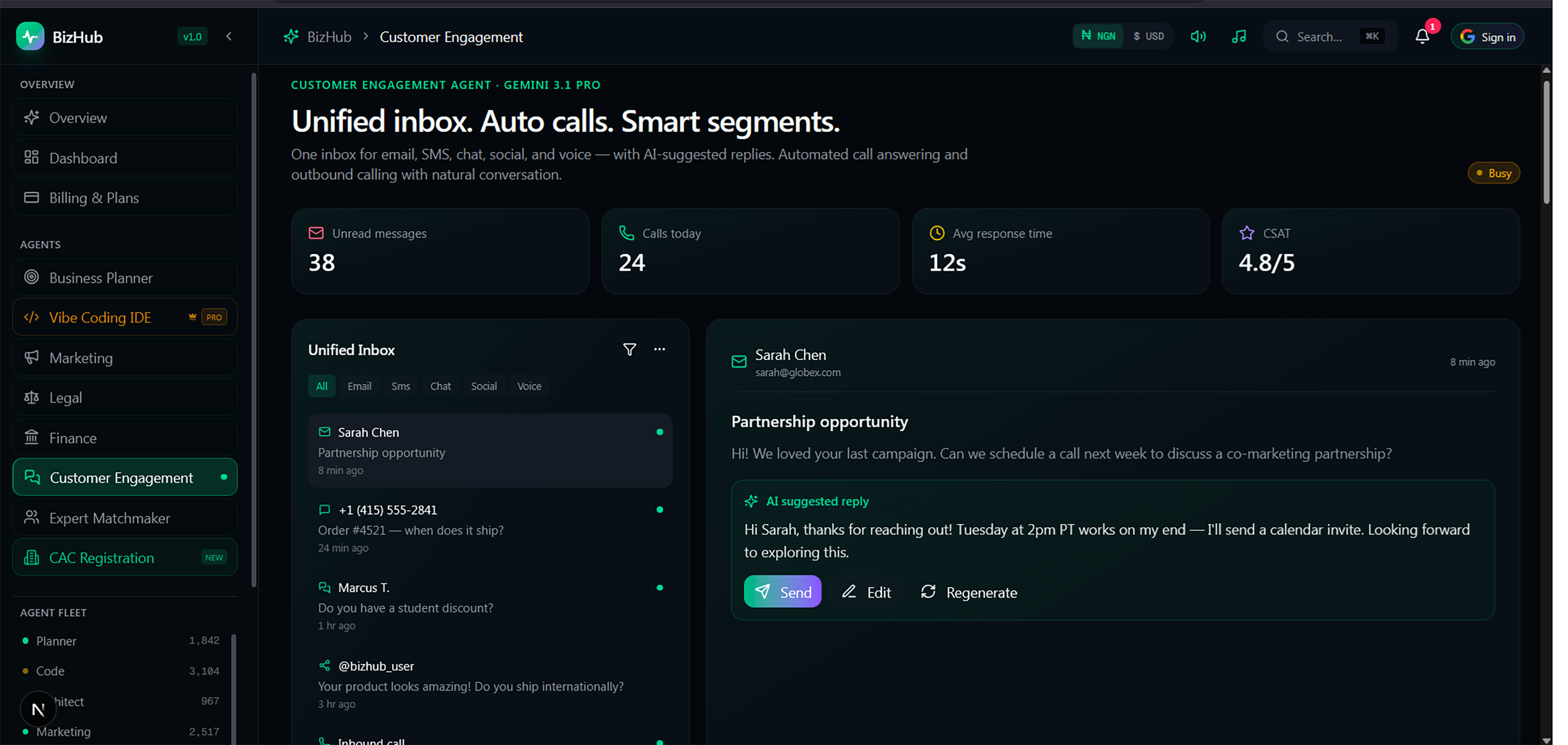Open the @bizhub_user social message

pos(490,684)
